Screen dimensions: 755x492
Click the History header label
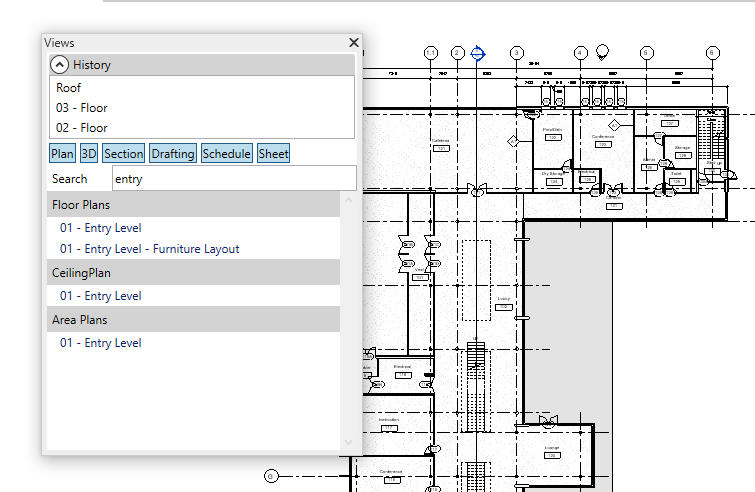point(92,65)
